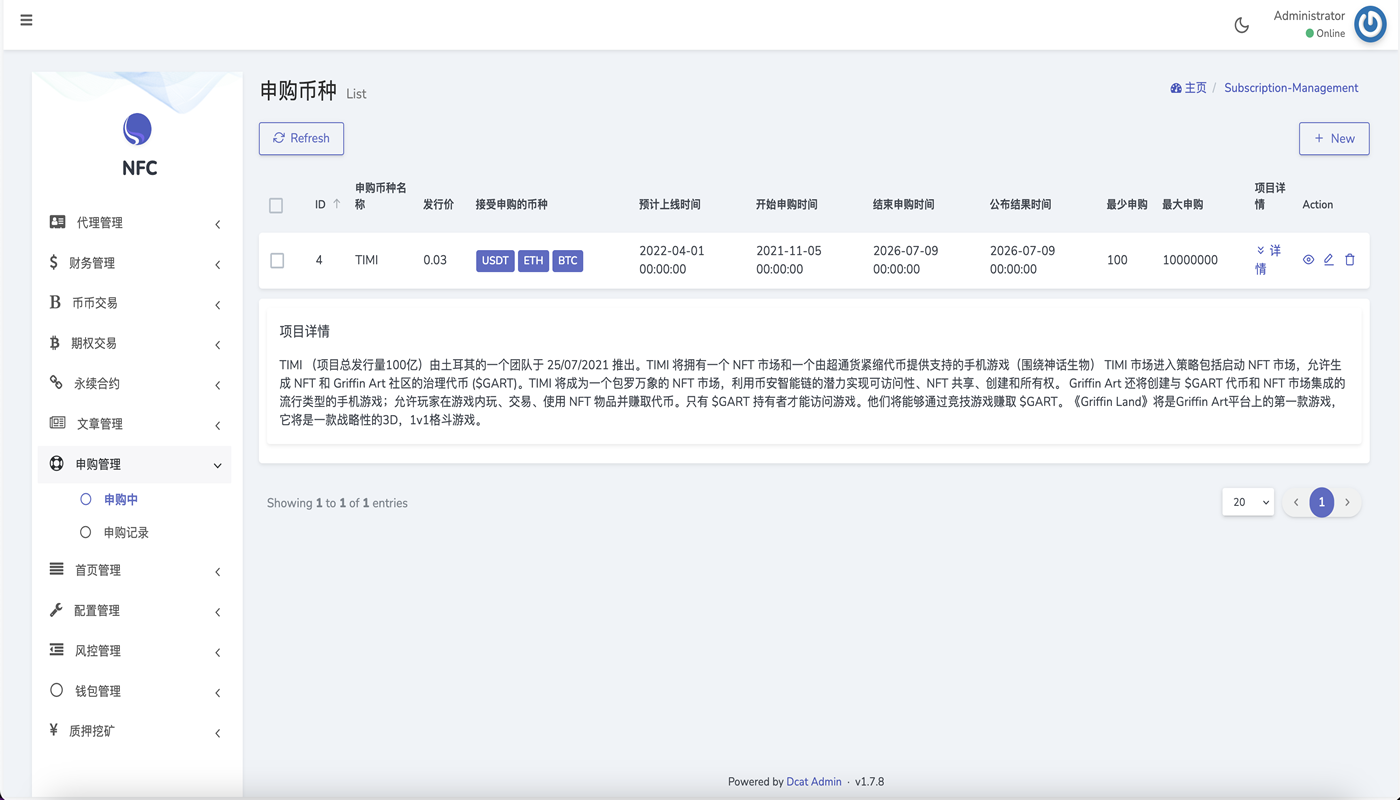Open the 质押挖矿 menu label

(92, 731)
